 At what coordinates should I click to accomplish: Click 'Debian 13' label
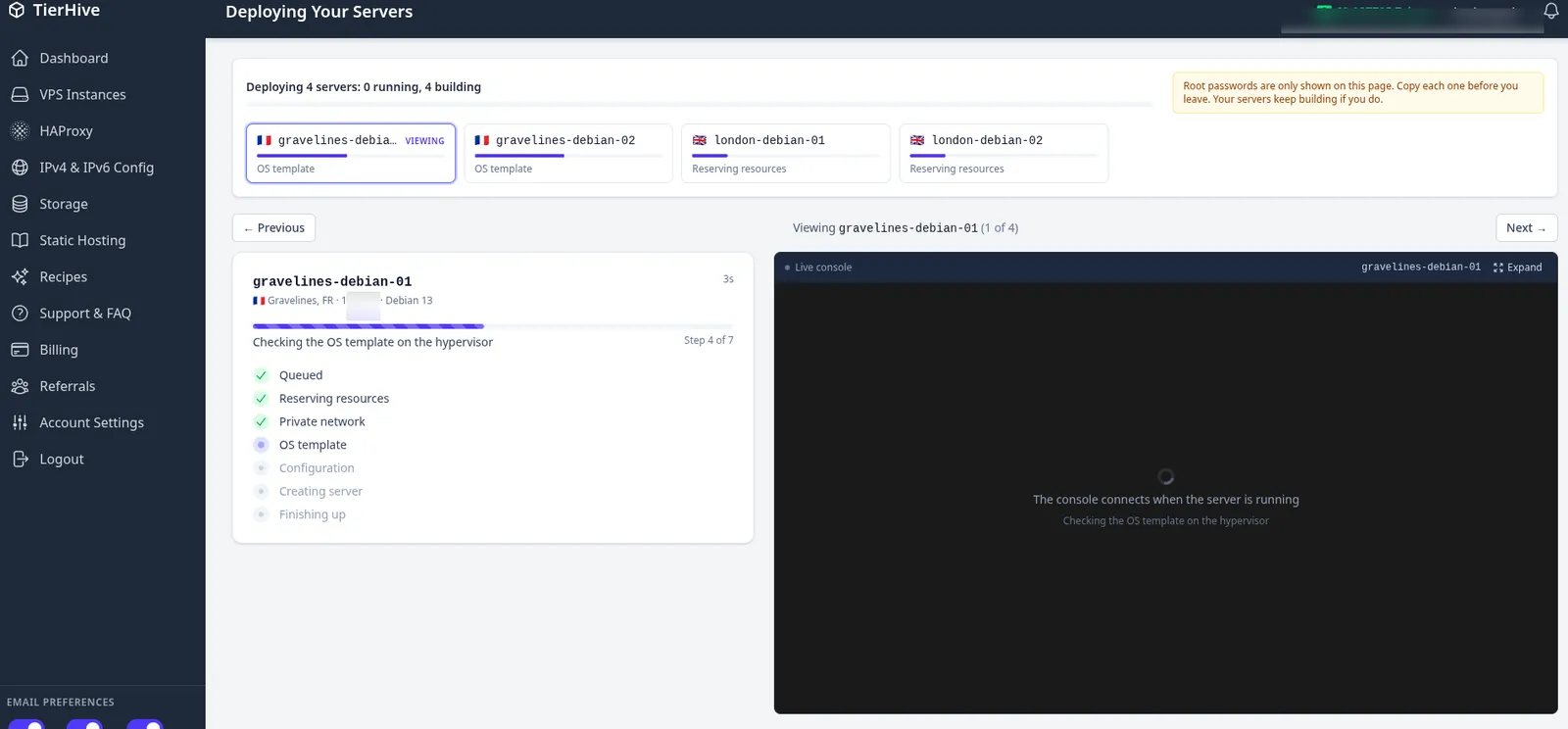(x=409, y=301)
